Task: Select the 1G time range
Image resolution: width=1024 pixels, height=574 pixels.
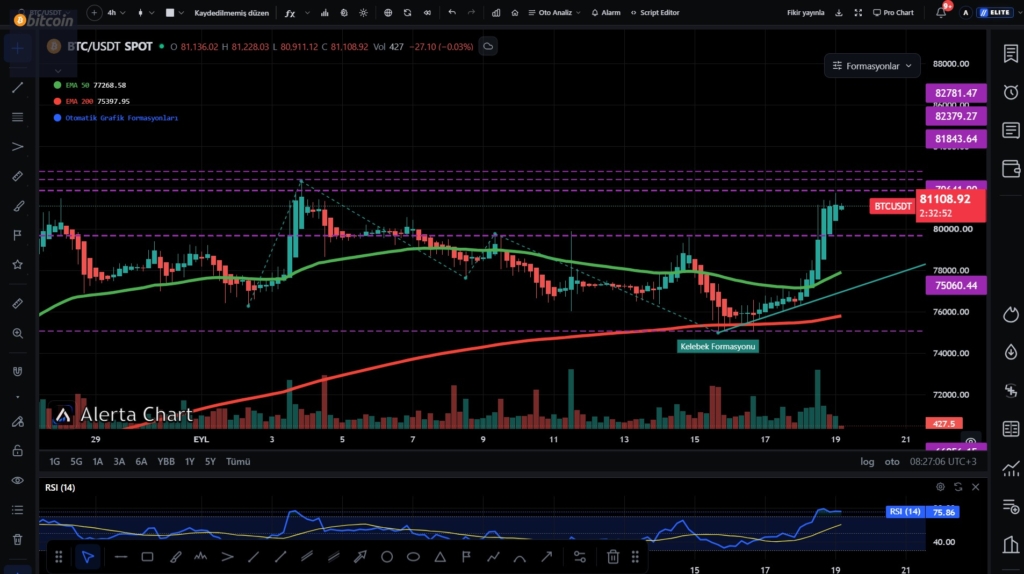Action: pyautogui.click(x=54, y=461)
